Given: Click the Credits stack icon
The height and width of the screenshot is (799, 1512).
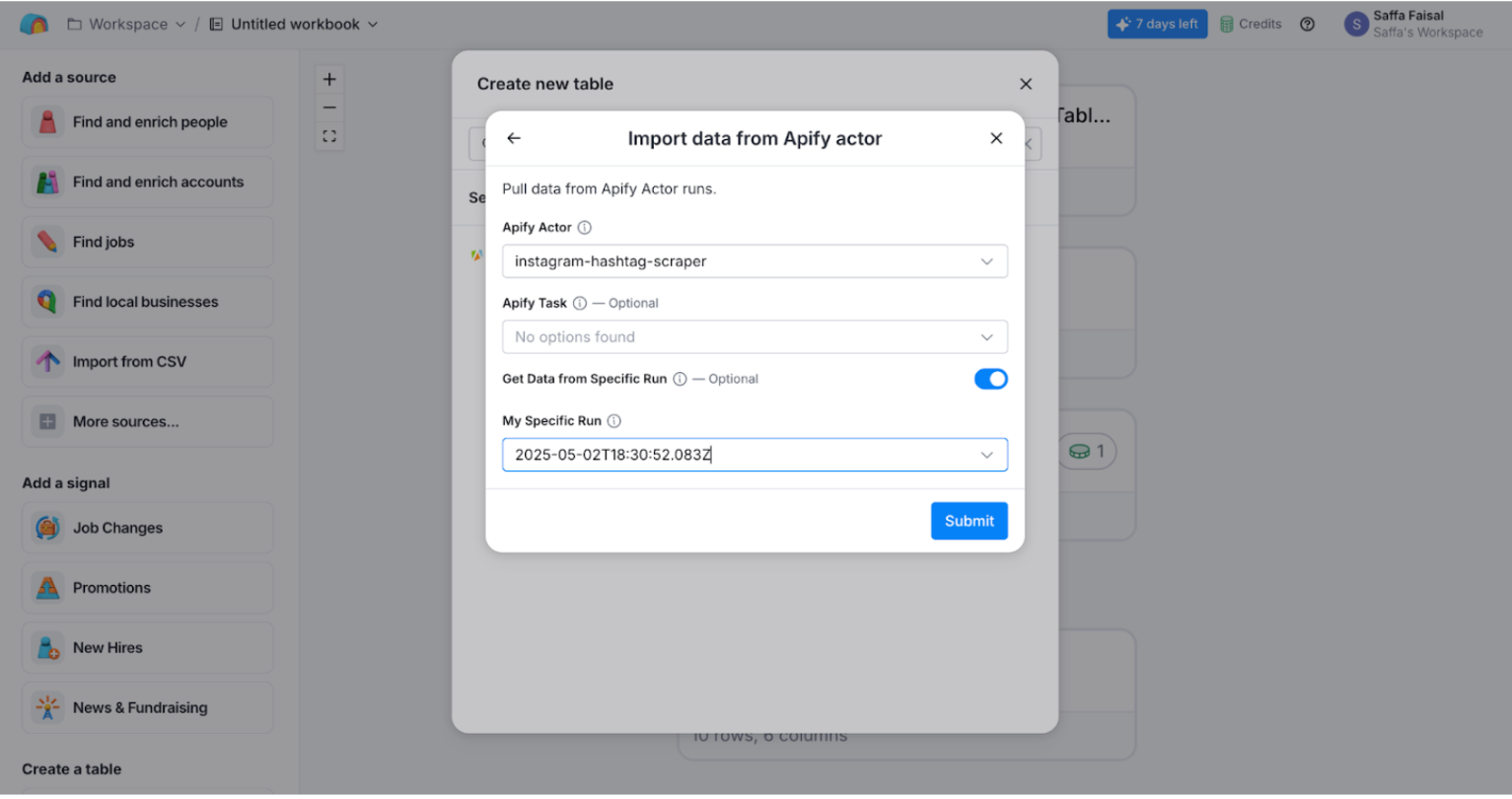Looking at the screenshot, I should click(1227, 25).
